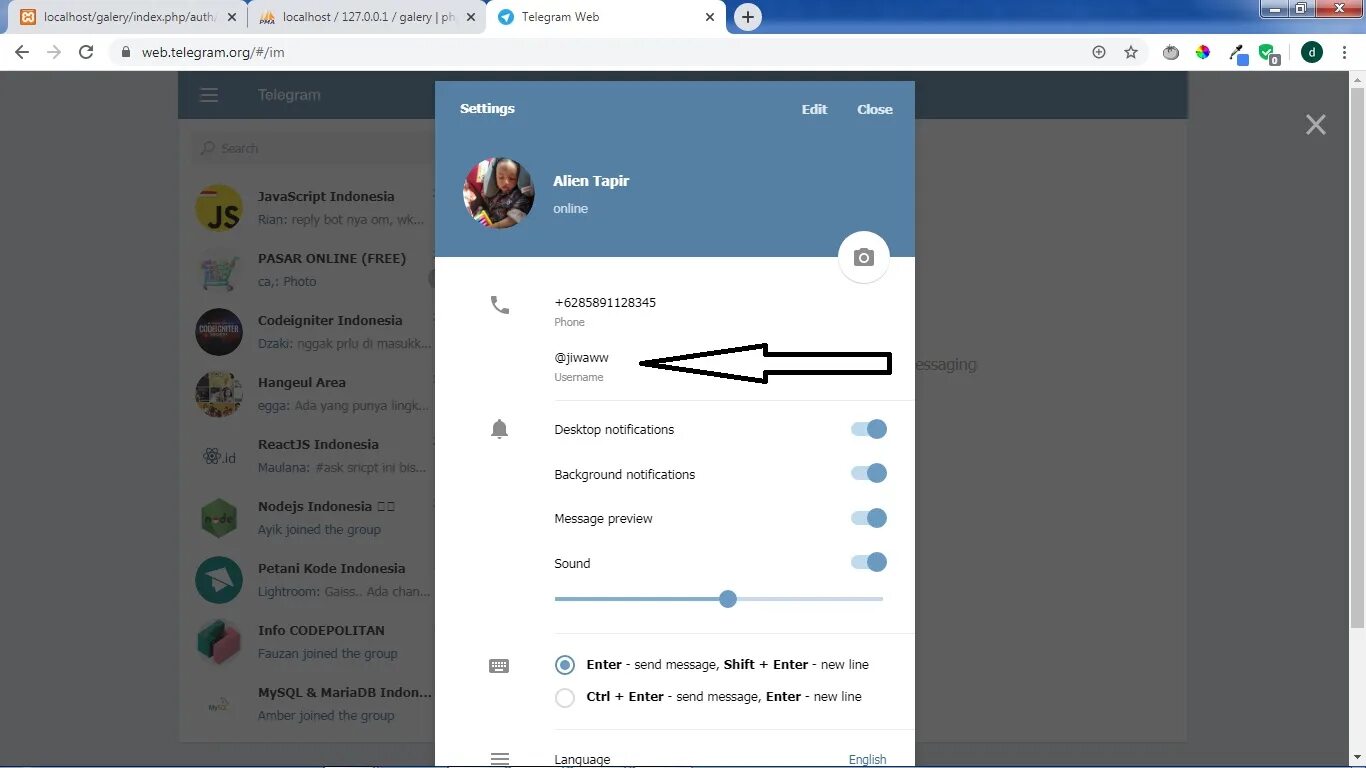Screen dimensions: 1366x768
Task: Click the colorful wheel extension icon
Action: coord(1203,52)
